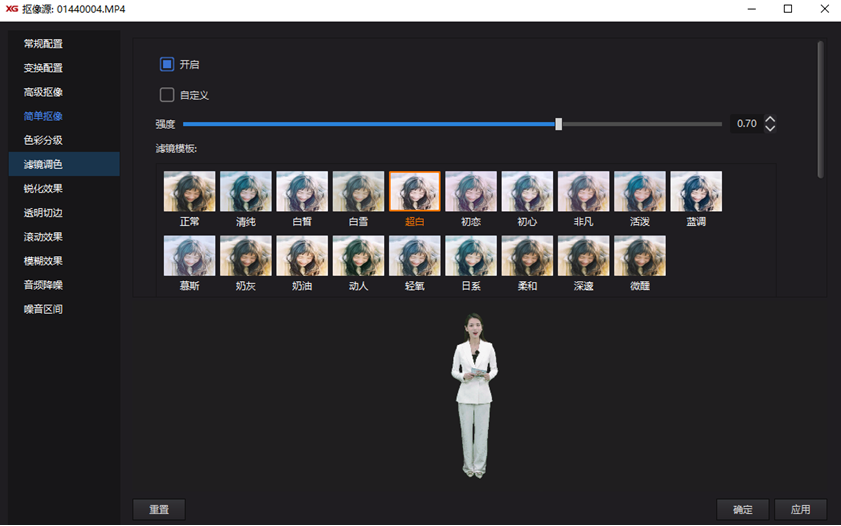
Task: Minimize the 抠像源 window
Action: tap(751, 9)
